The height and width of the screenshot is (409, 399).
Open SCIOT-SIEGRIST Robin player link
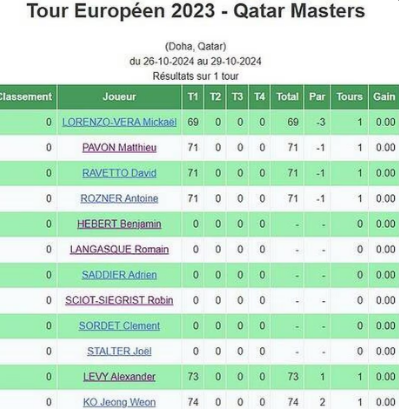(x=119, y=300)
